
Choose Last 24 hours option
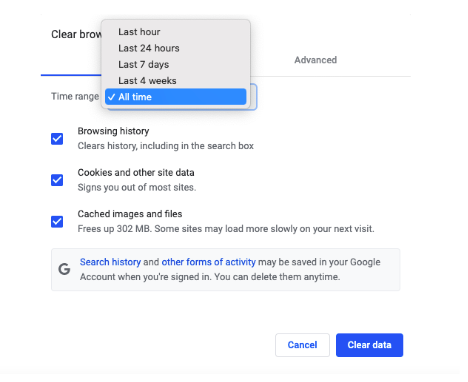click(x=175, y=48)
